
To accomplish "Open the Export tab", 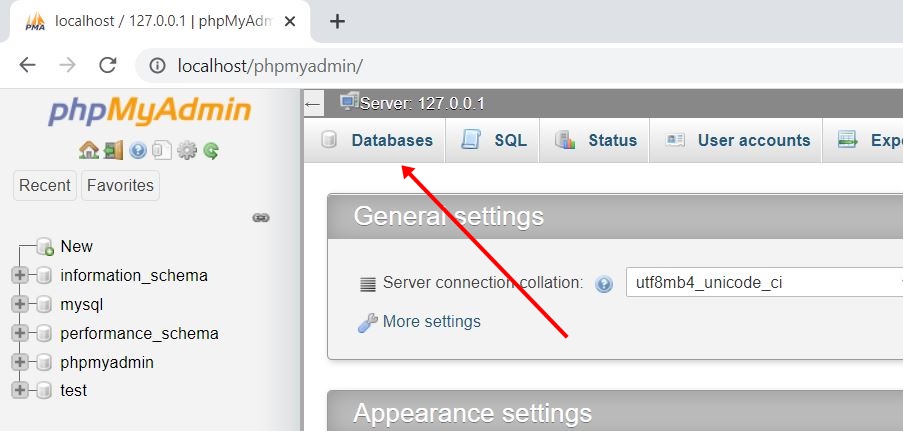I will point(863,141).
